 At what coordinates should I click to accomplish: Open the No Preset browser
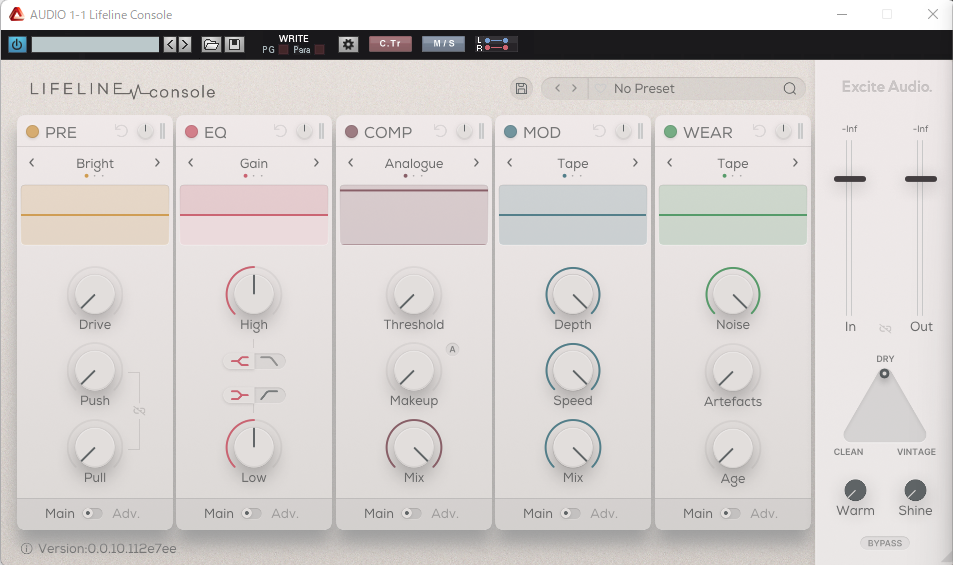click(x=644, y=89)
